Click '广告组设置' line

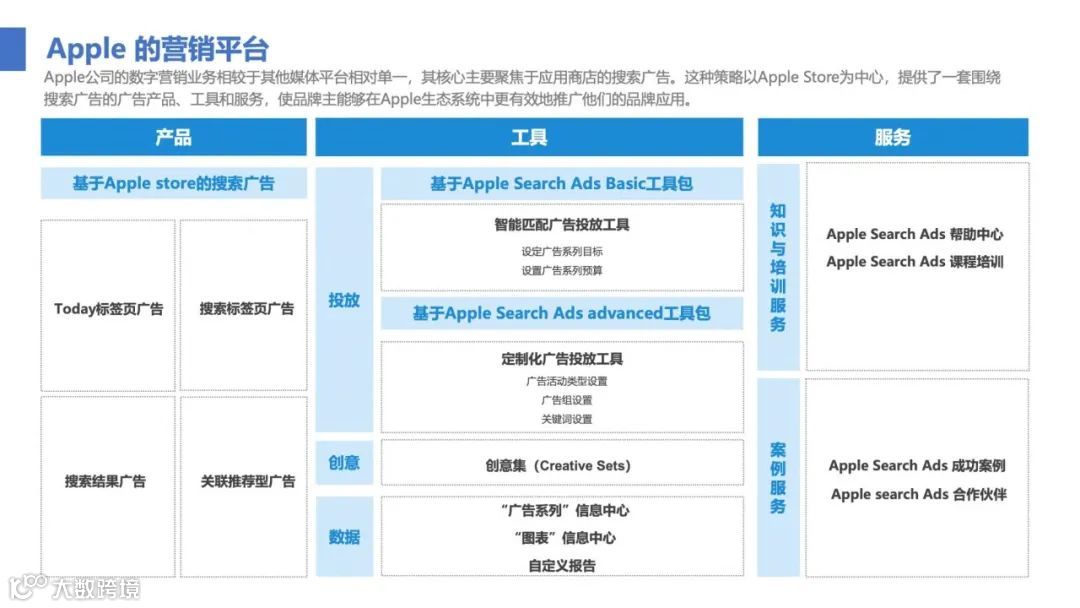(x=566, y=400)
